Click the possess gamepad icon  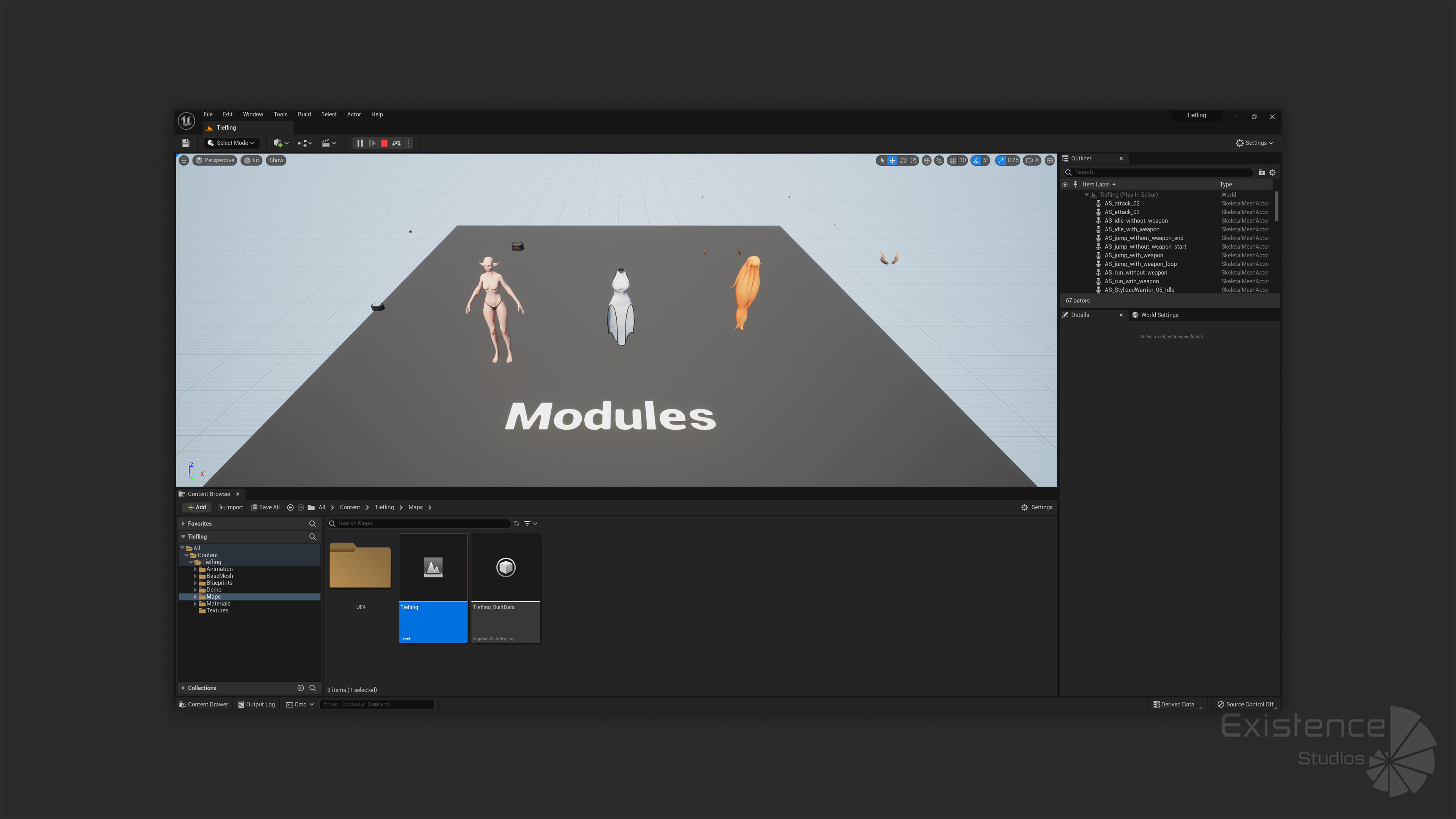pos(397,143)
